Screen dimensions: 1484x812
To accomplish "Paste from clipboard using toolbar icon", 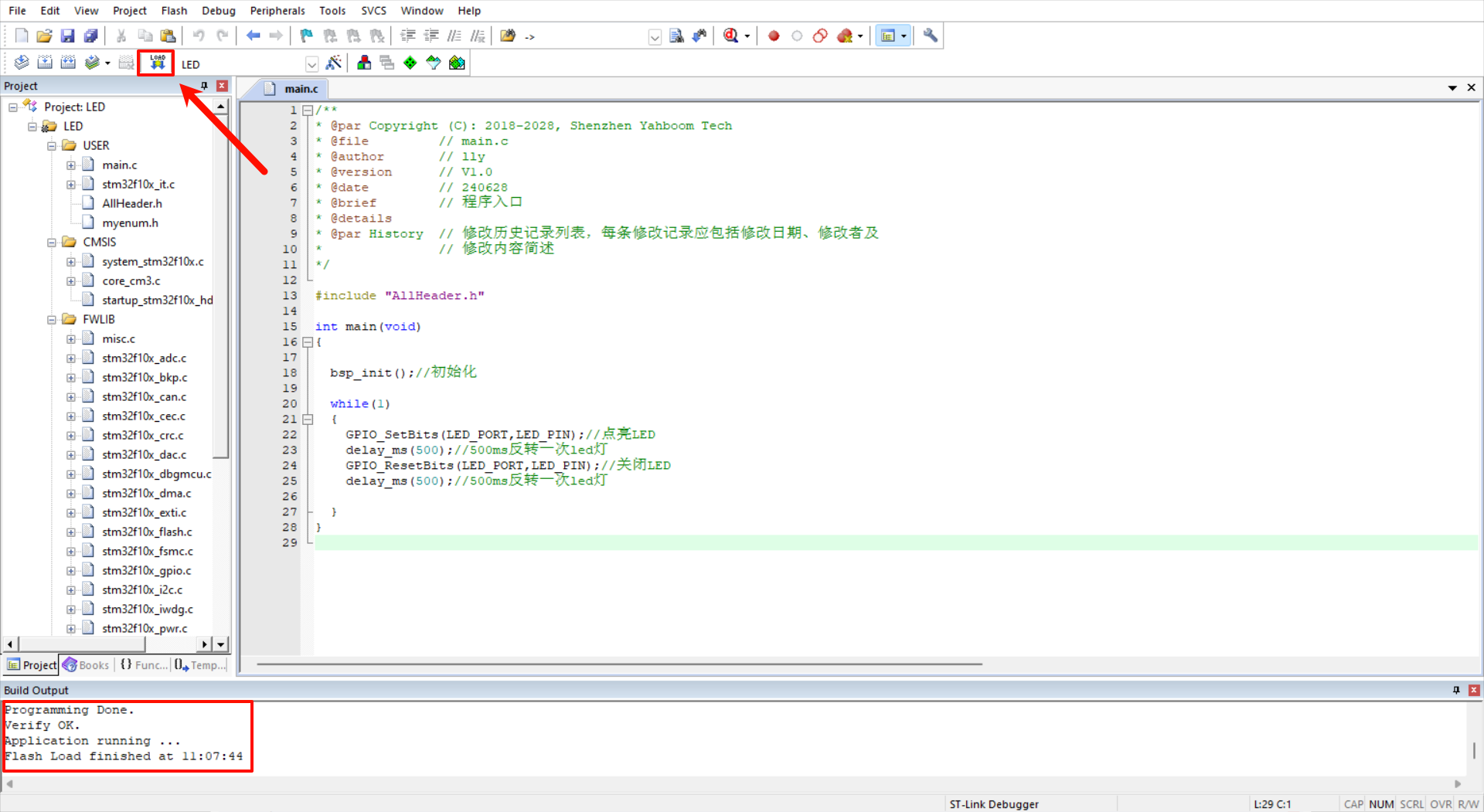I will point(168,36).
